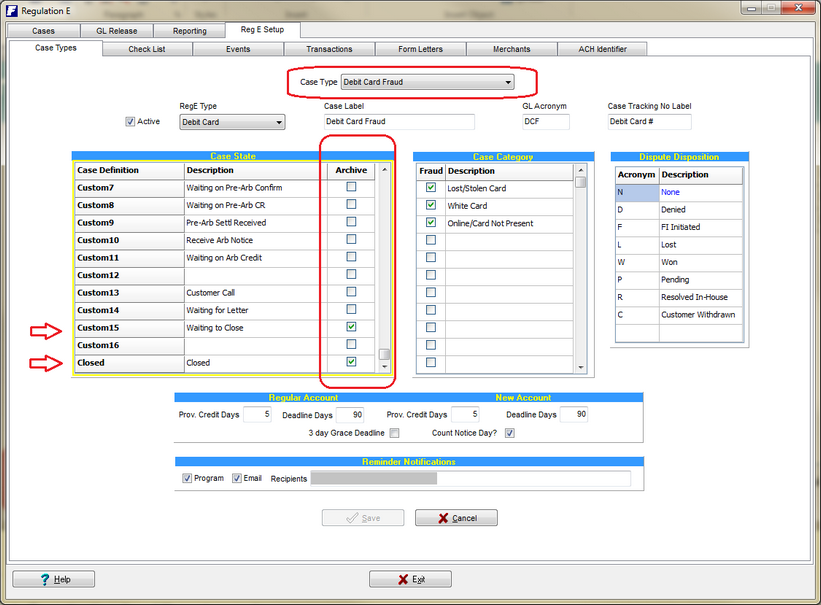Click the Help button with question mark icon
The width and height of the screenshot is (821, 605).
[x=54, y=579]
